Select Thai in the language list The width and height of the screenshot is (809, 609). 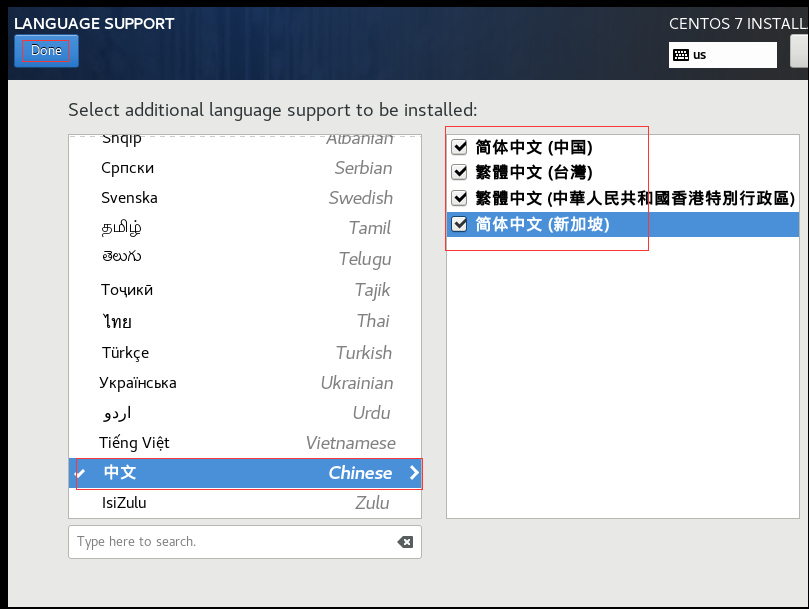(x=245, y=321)
